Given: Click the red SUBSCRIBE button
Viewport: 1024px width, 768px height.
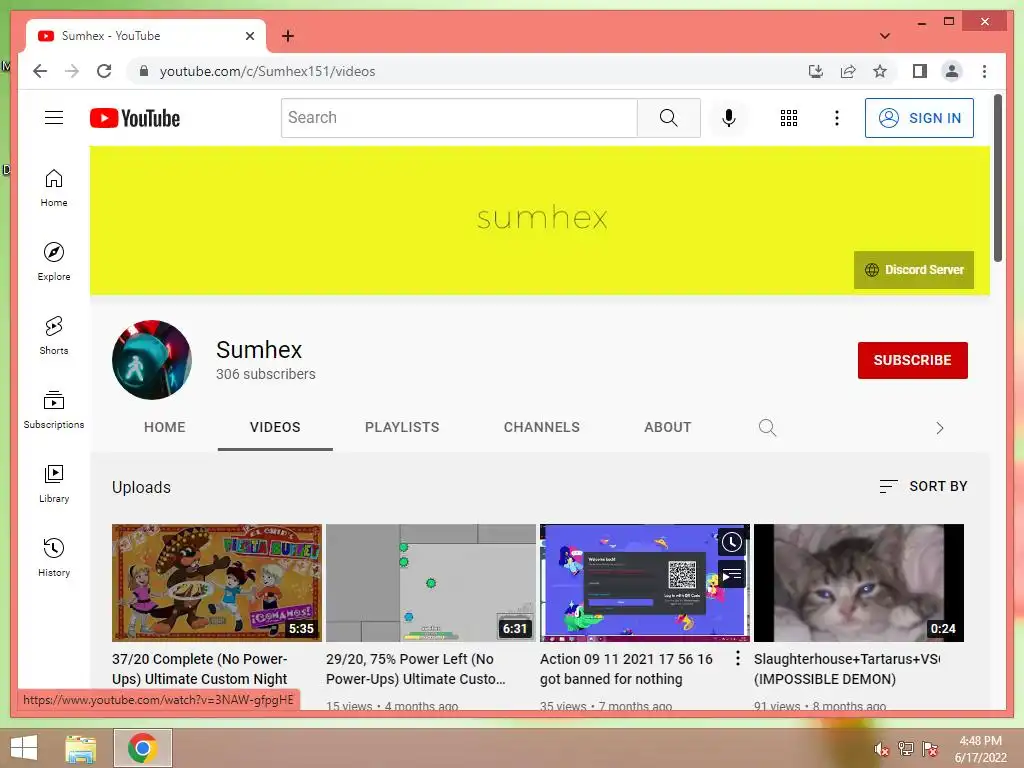Looking at the screenshot, I should point(912,360).
